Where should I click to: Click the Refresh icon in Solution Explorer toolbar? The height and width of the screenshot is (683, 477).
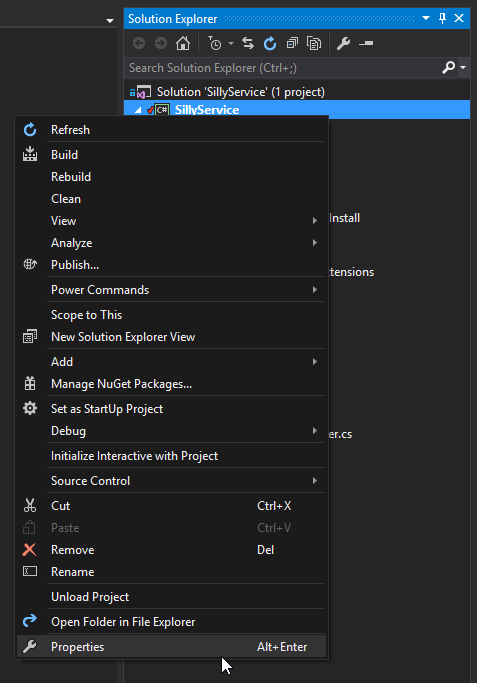[270, 43]
